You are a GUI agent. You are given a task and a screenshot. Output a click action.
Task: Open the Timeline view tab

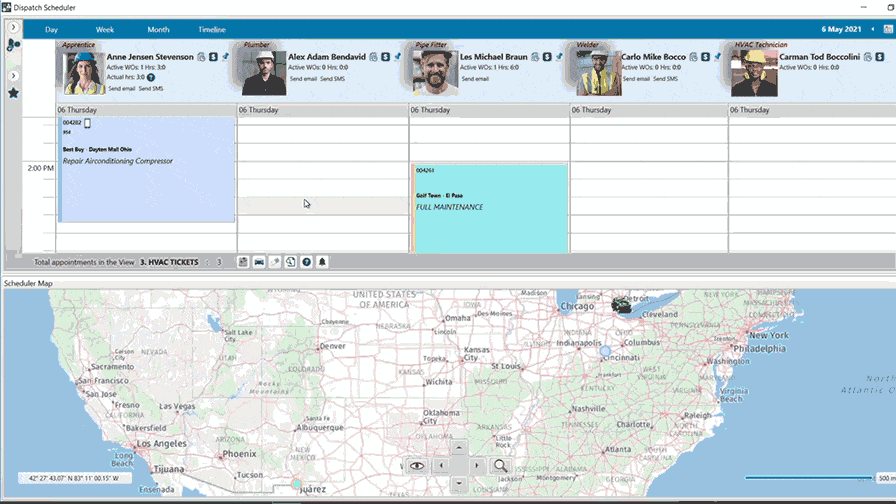[x=211, y=30]
